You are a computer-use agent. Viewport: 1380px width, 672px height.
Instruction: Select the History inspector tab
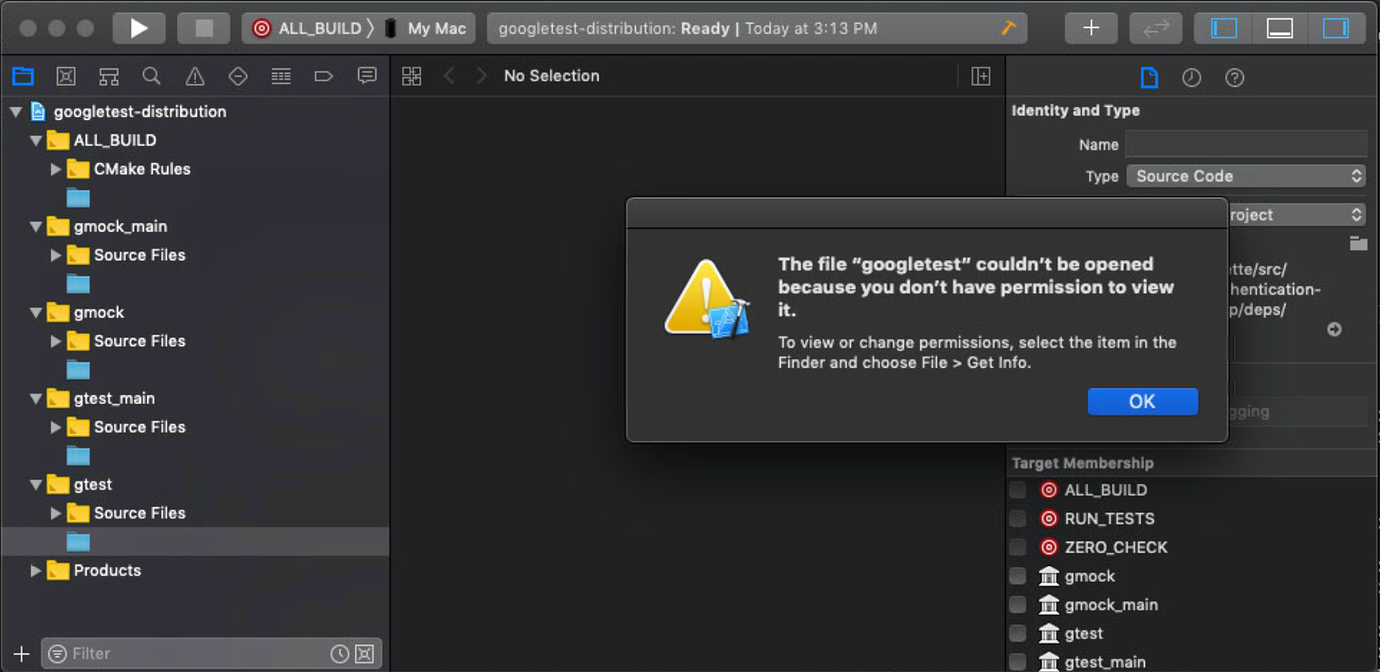tap(1191, 77)
